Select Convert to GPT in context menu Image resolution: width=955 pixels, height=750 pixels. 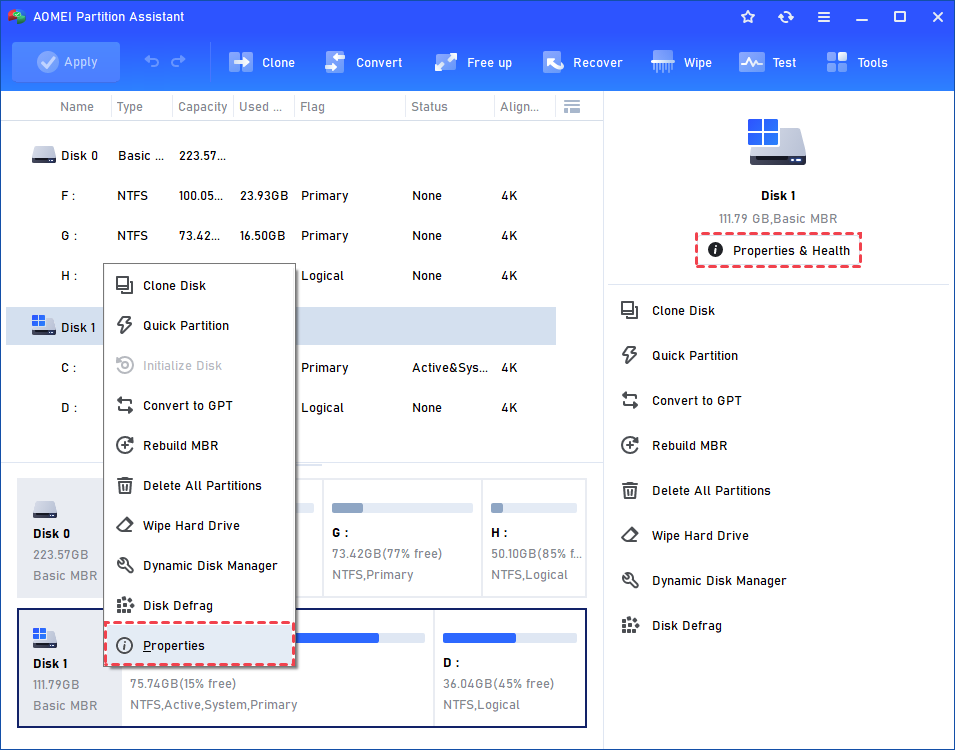[200, 406]
